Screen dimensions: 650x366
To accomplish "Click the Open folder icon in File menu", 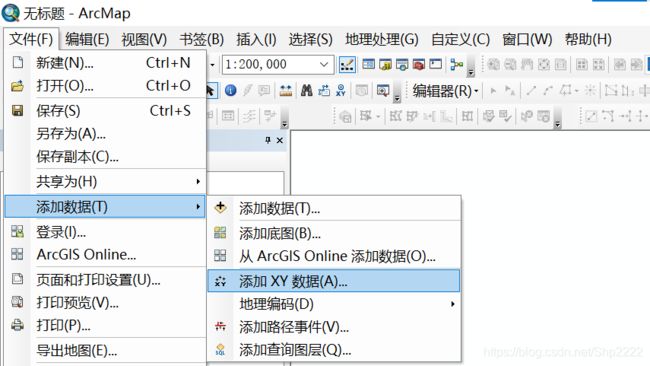I will click(x=17, y=86).
